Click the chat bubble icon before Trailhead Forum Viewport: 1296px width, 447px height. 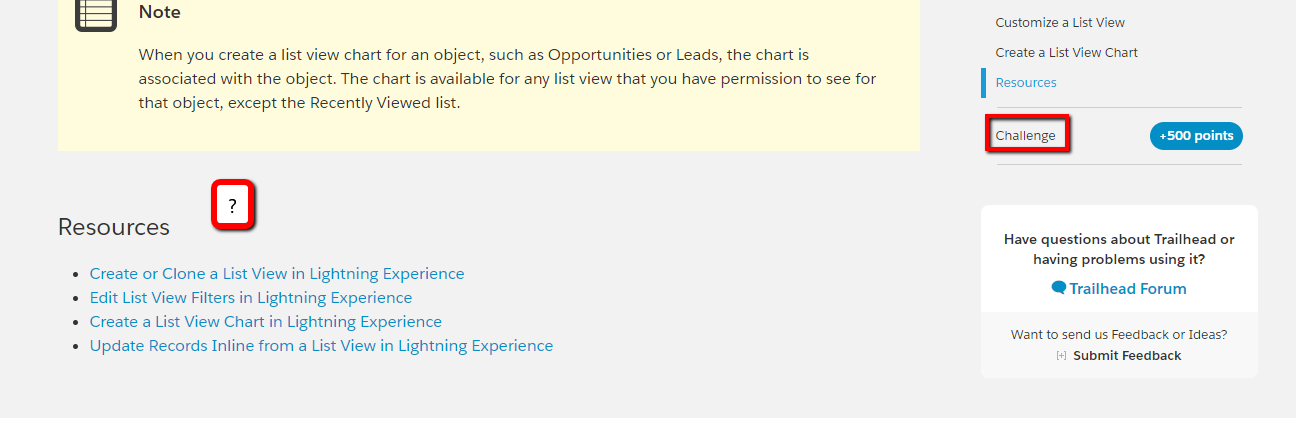tap(1059, 288)
